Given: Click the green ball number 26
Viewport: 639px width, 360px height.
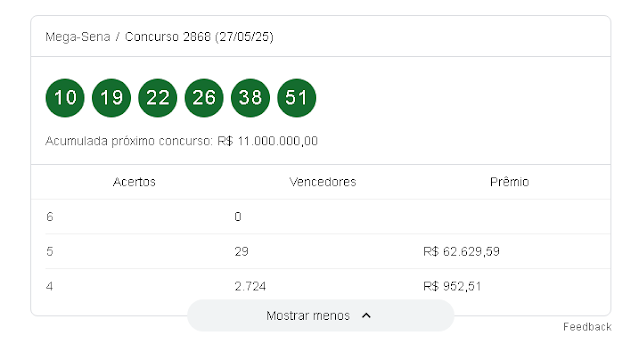Looking at the screenshot, I should 204,98.
